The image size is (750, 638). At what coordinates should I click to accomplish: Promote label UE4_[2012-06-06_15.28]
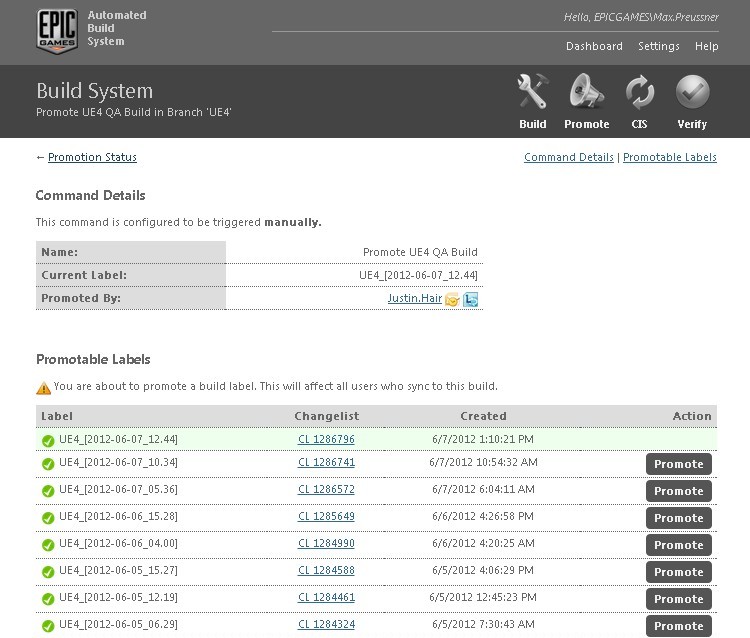point(679,518)
